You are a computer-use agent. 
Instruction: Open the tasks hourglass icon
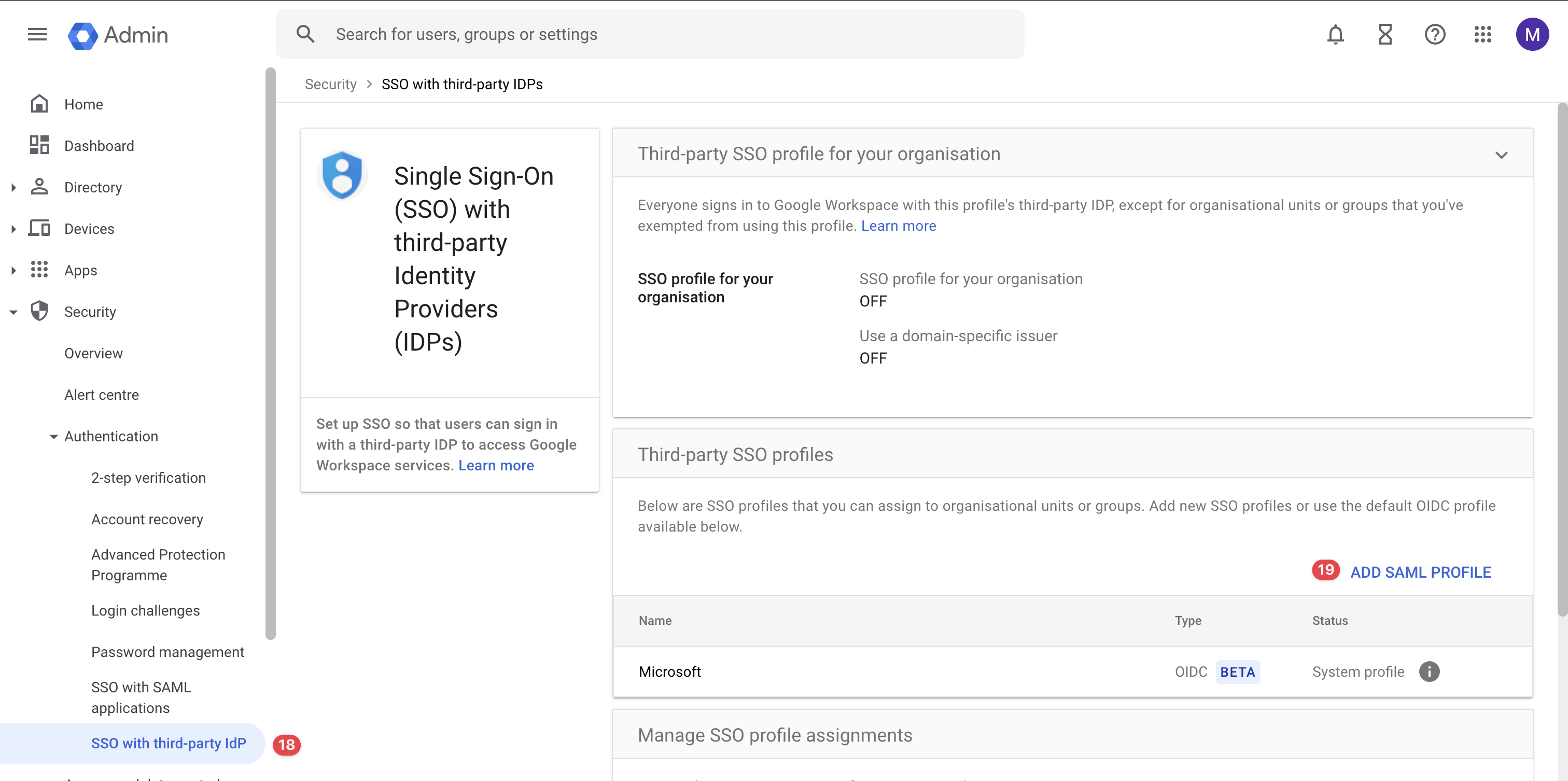1385,34
